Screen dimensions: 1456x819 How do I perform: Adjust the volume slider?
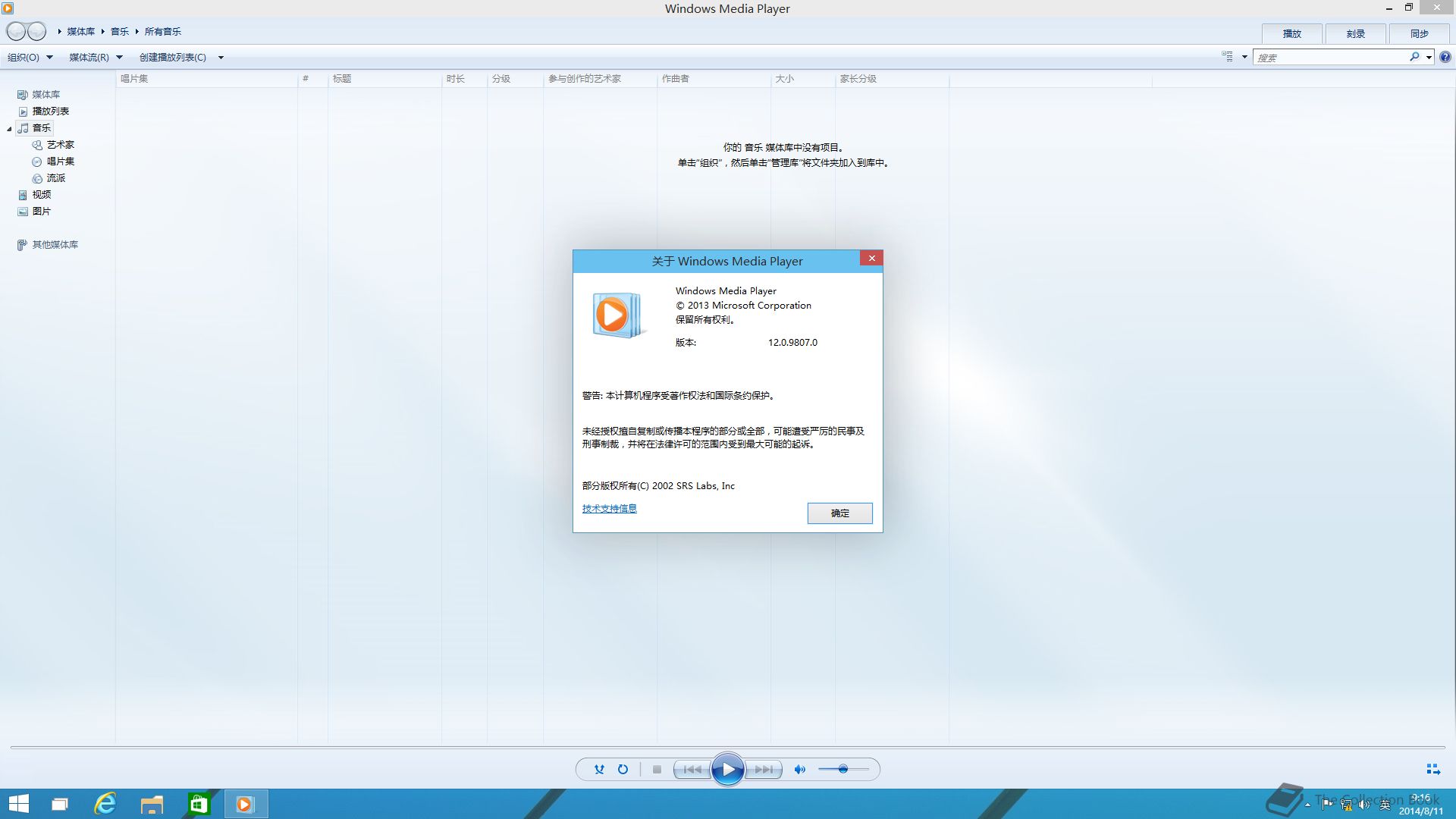(x=843, y=769)
